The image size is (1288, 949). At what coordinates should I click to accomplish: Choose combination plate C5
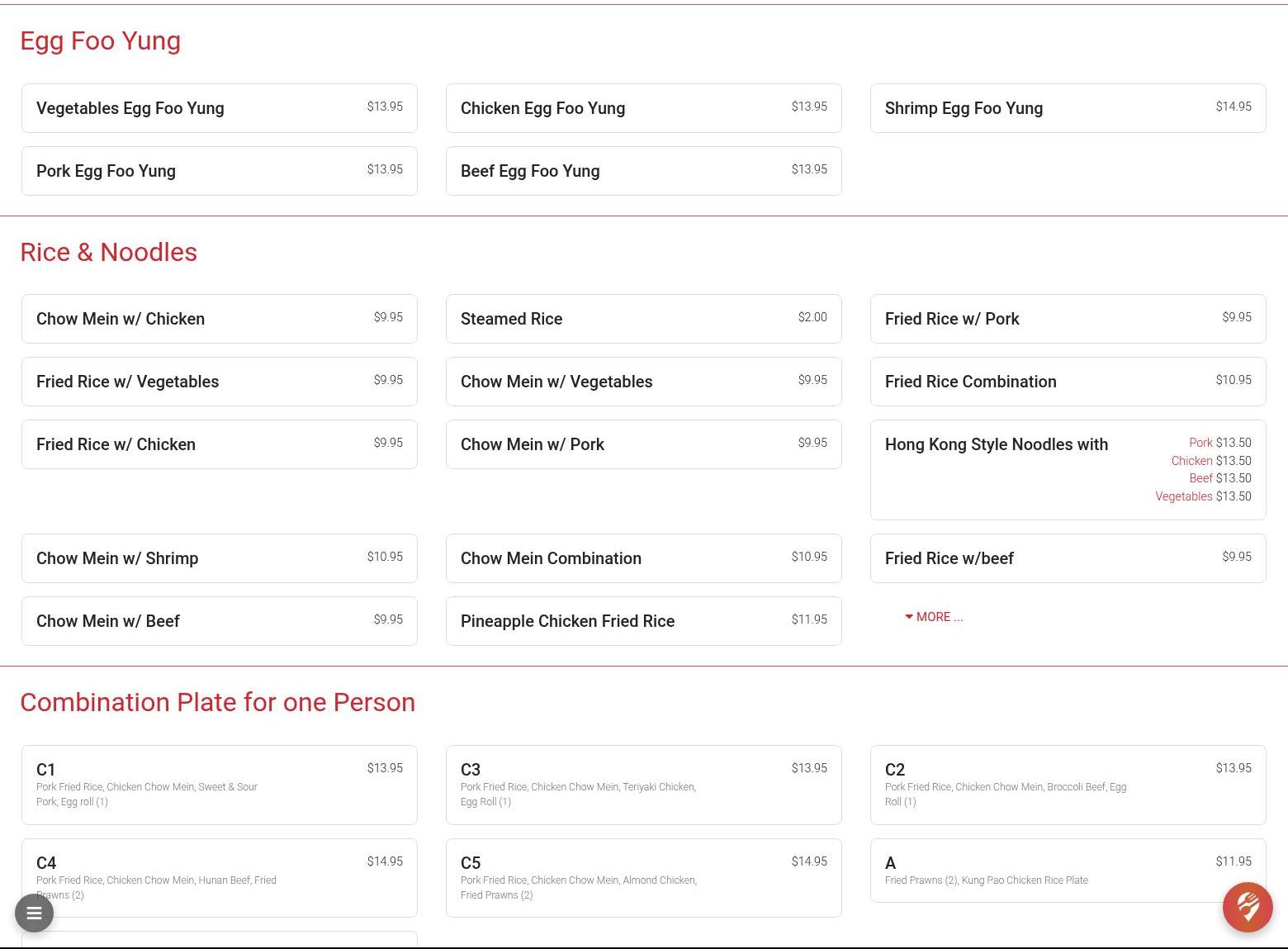(643, 877)
